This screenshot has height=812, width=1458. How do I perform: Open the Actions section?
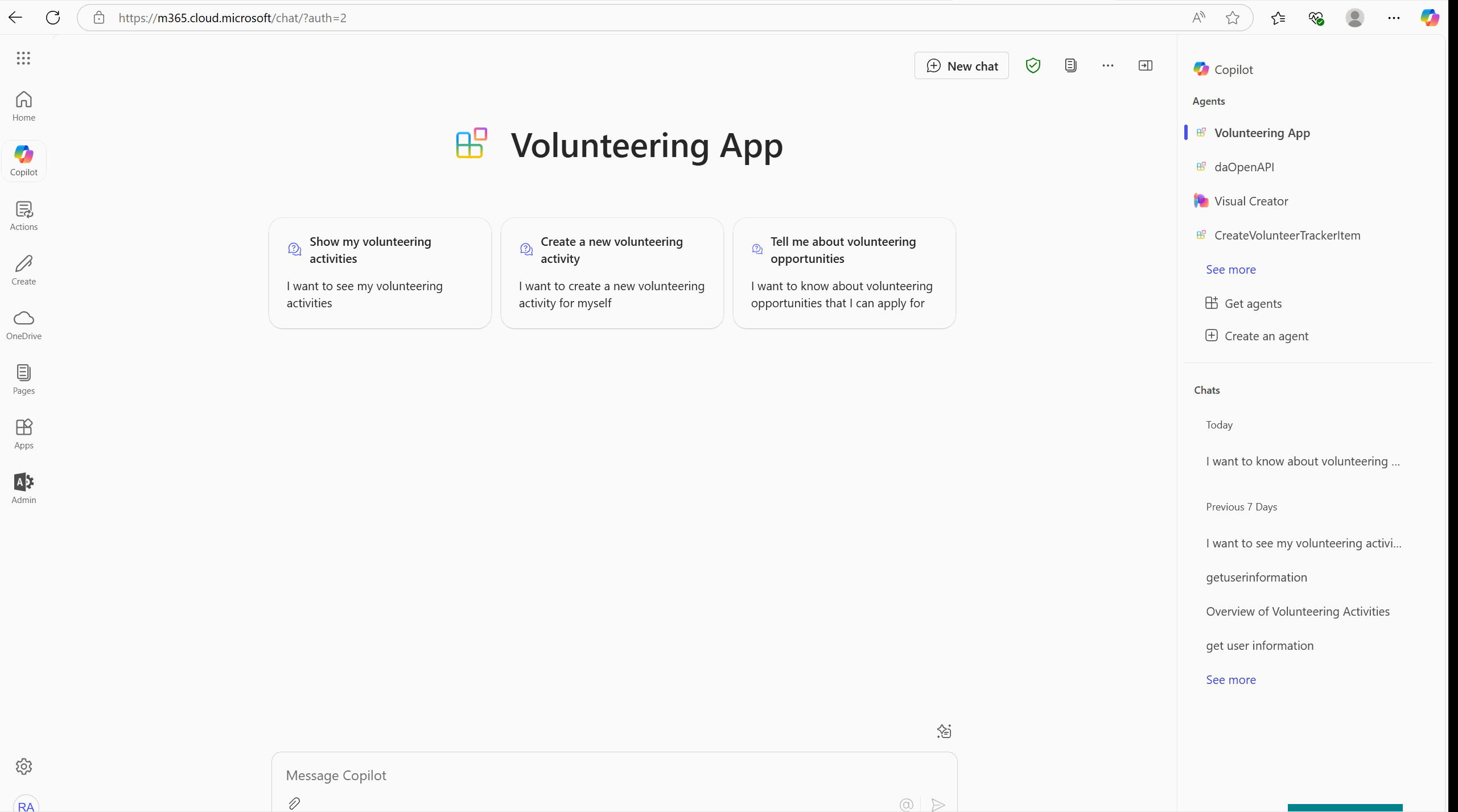click(x=24, y=216)
